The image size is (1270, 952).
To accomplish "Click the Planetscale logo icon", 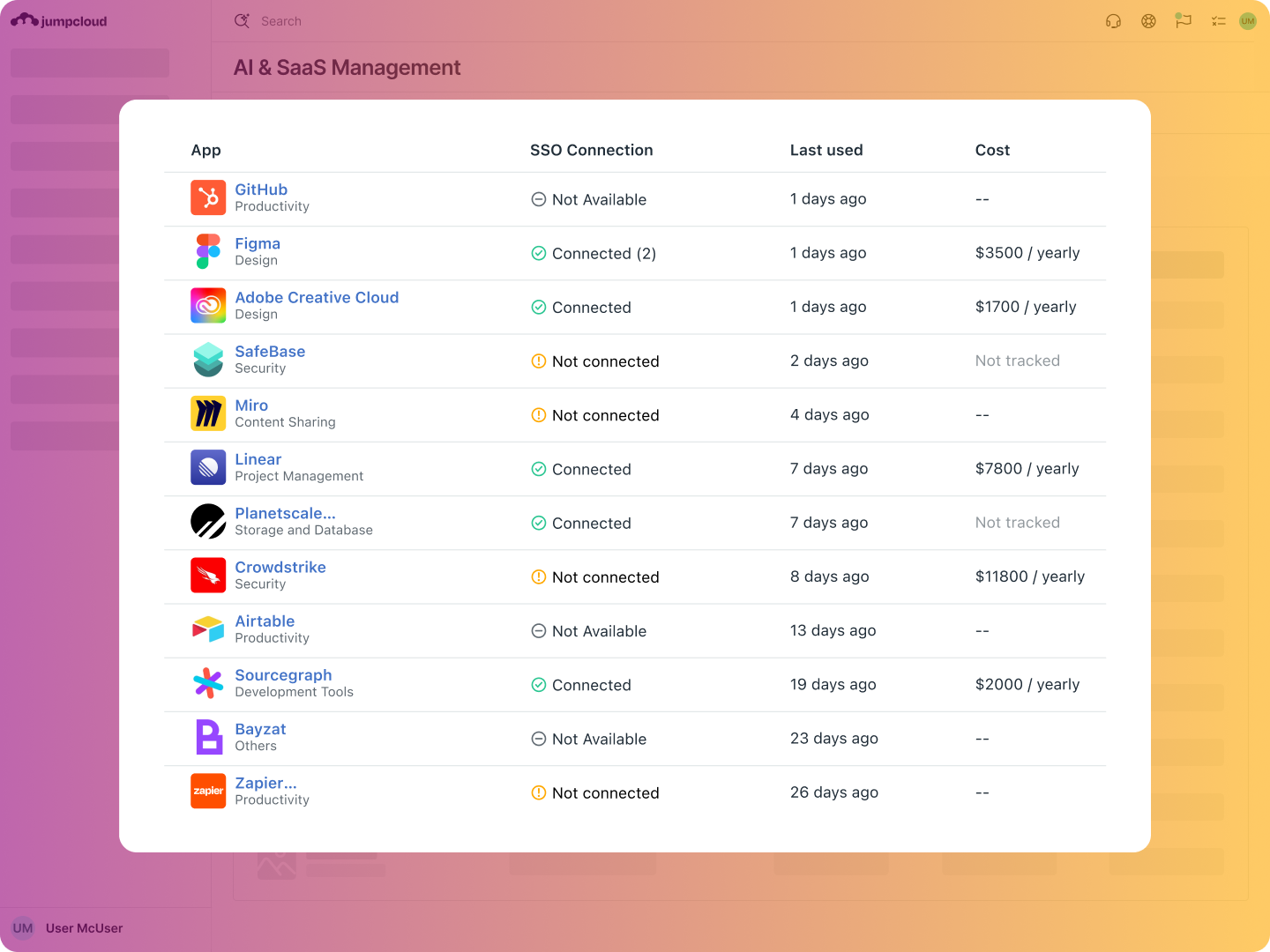I will (x=208, y=521).
